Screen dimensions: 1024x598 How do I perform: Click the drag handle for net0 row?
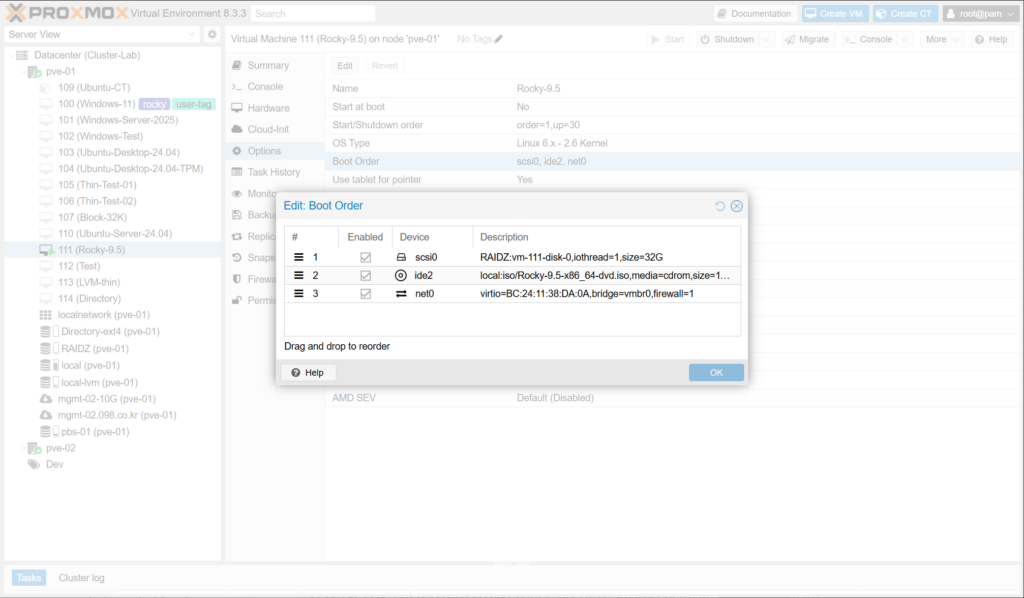tap(298, 293)
